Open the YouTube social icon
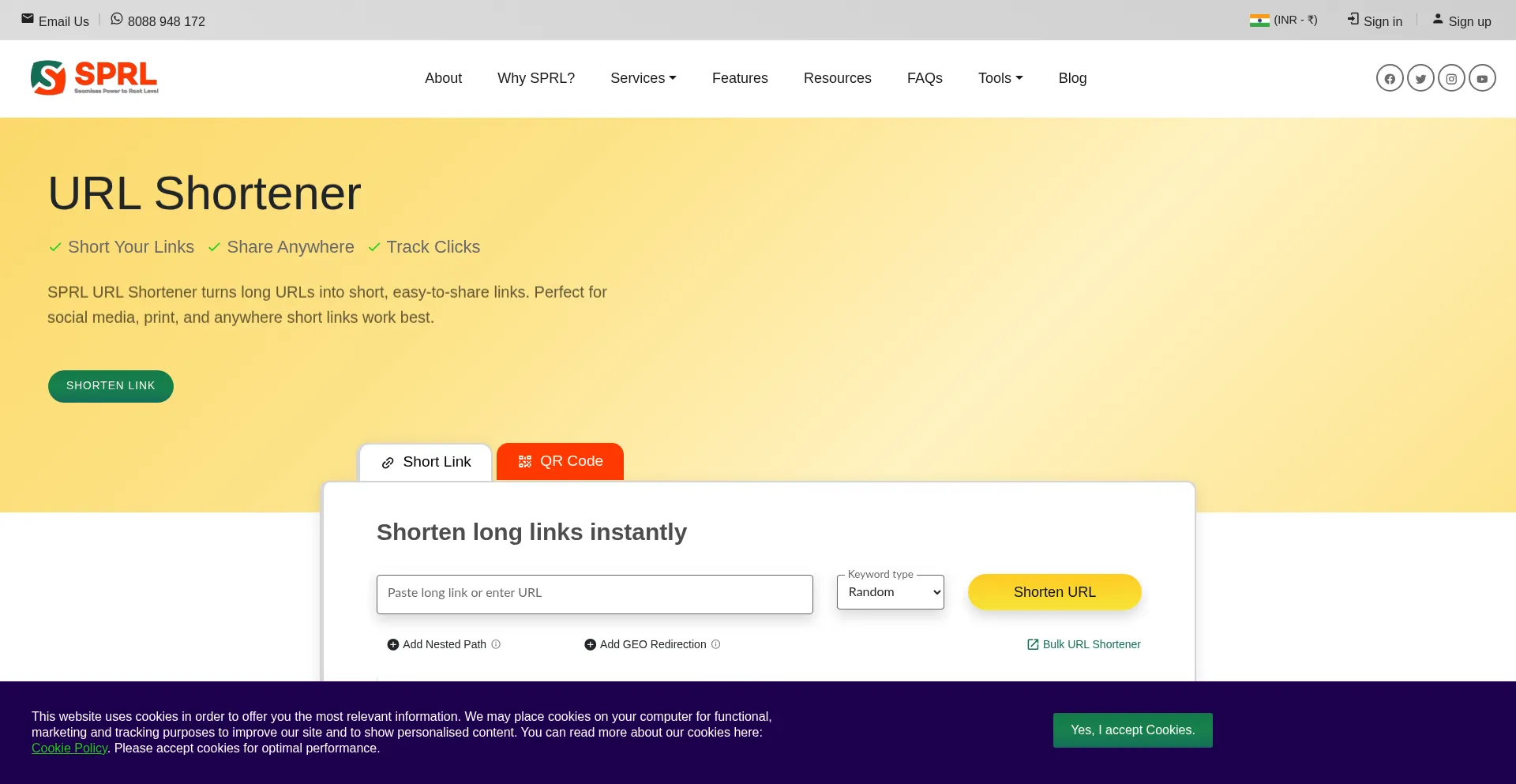Screen dimensions: 1516x784 pyautogui.click(x=1482, y=78)
